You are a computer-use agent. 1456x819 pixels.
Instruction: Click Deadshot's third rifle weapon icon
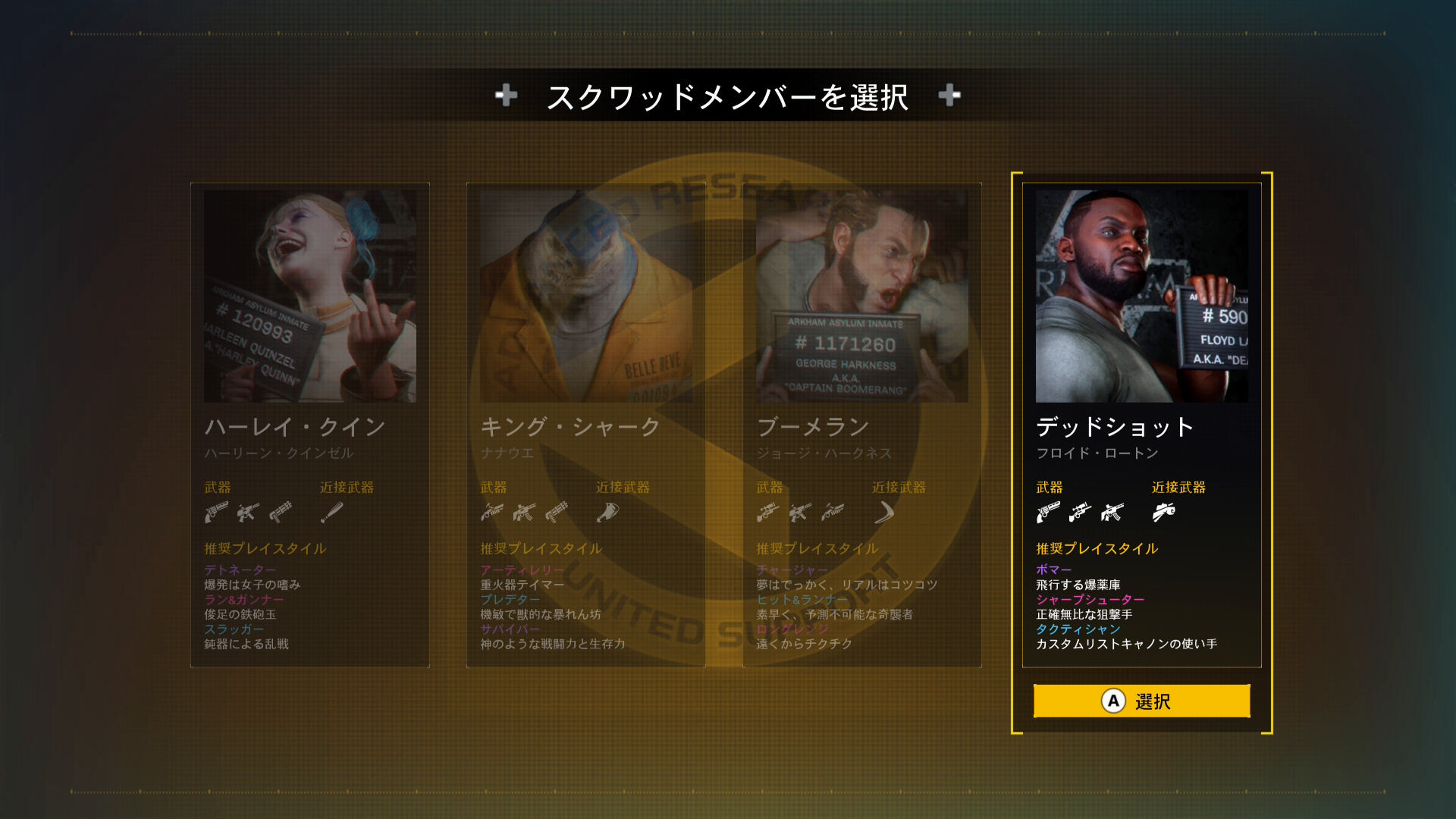(x=1112, y=513)
